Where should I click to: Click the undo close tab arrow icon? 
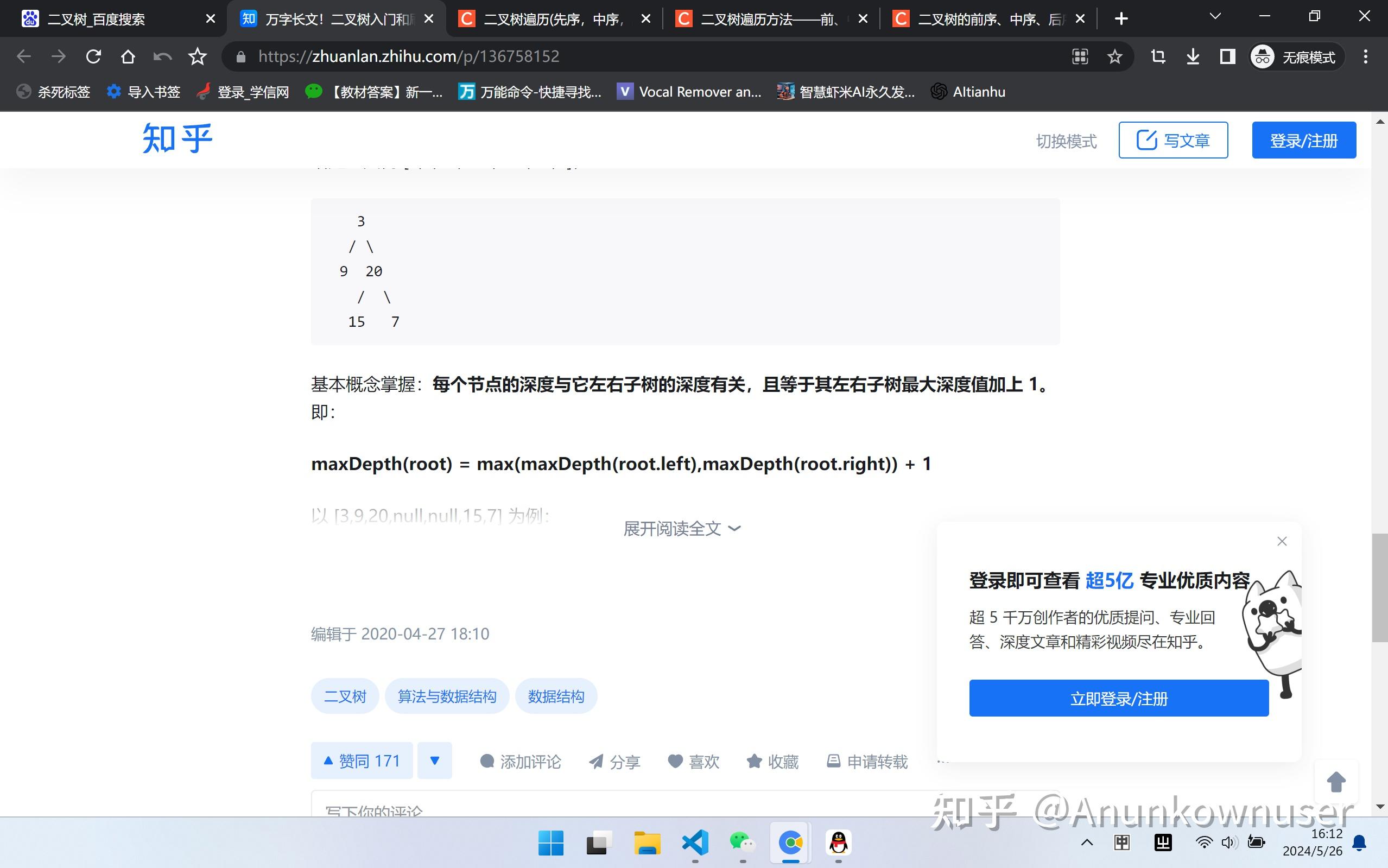pyautogui.click(x=162, y=56)
